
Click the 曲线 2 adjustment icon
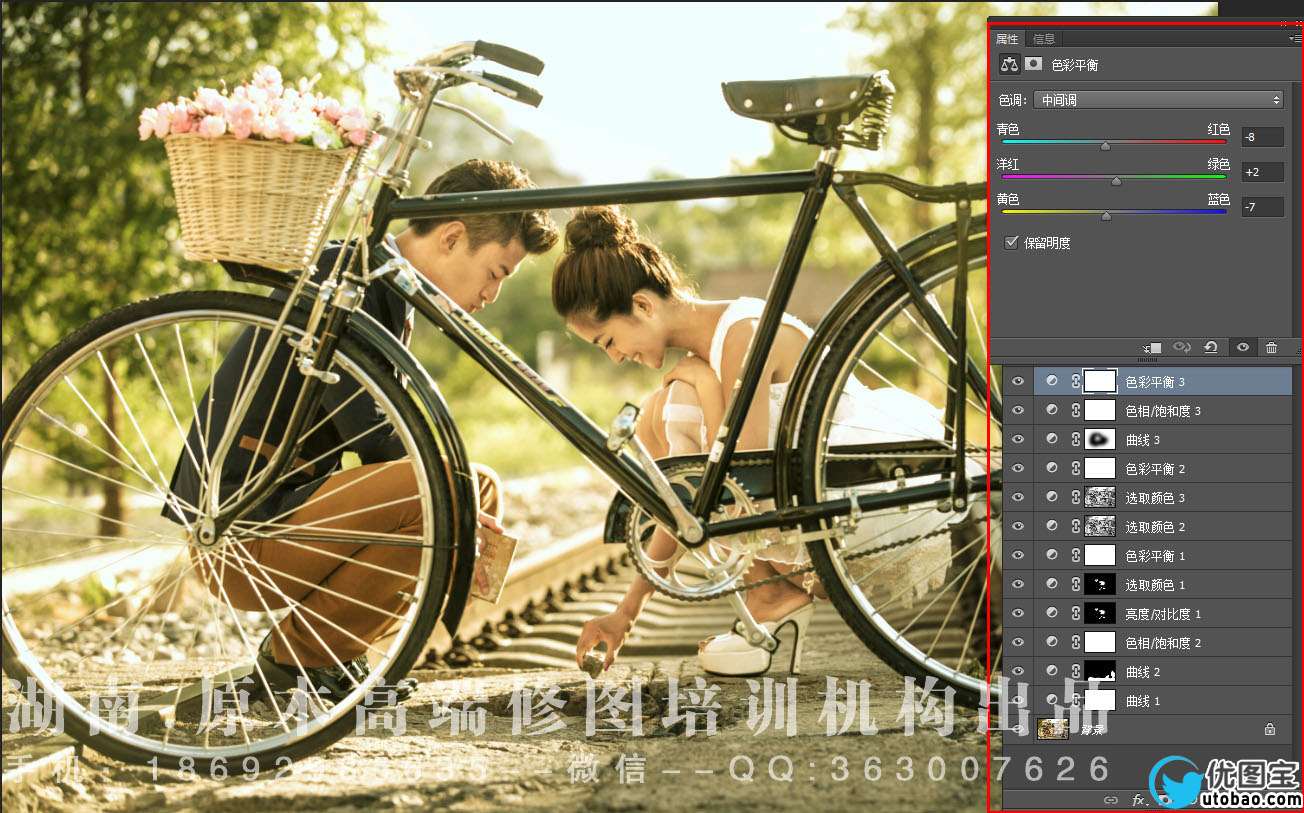pyautogui.click(x=1051, y=671)
